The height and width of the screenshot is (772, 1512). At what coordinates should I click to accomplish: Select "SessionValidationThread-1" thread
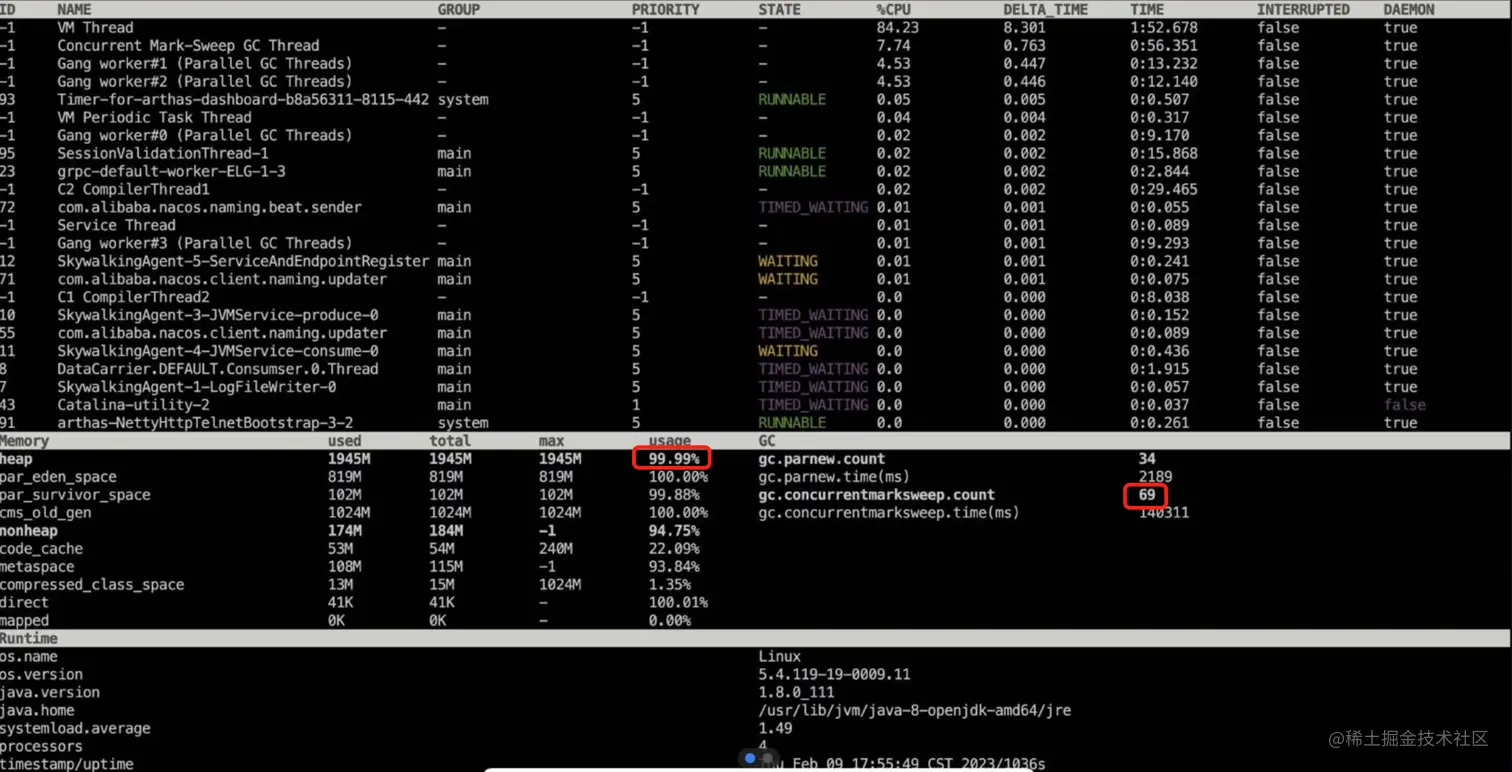[x=163, y=153]
